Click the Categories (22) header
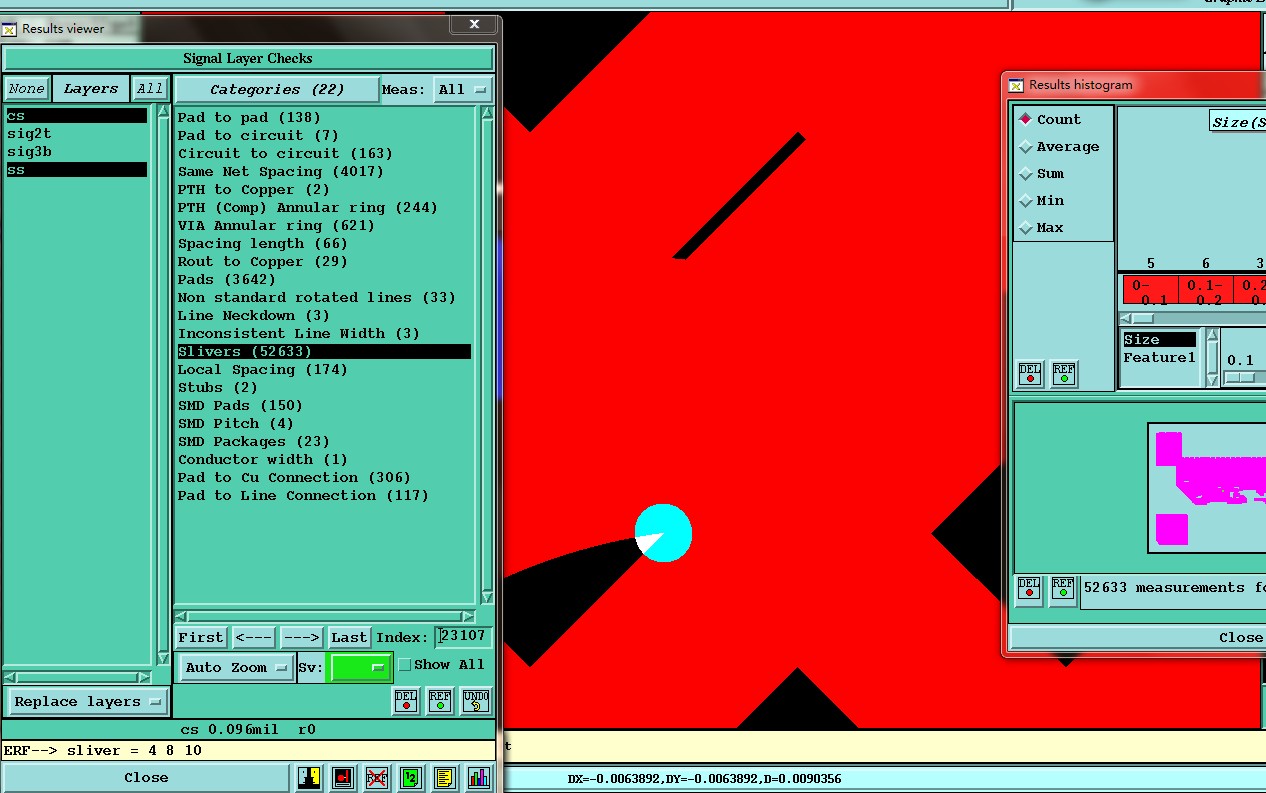 coord(277,89)
